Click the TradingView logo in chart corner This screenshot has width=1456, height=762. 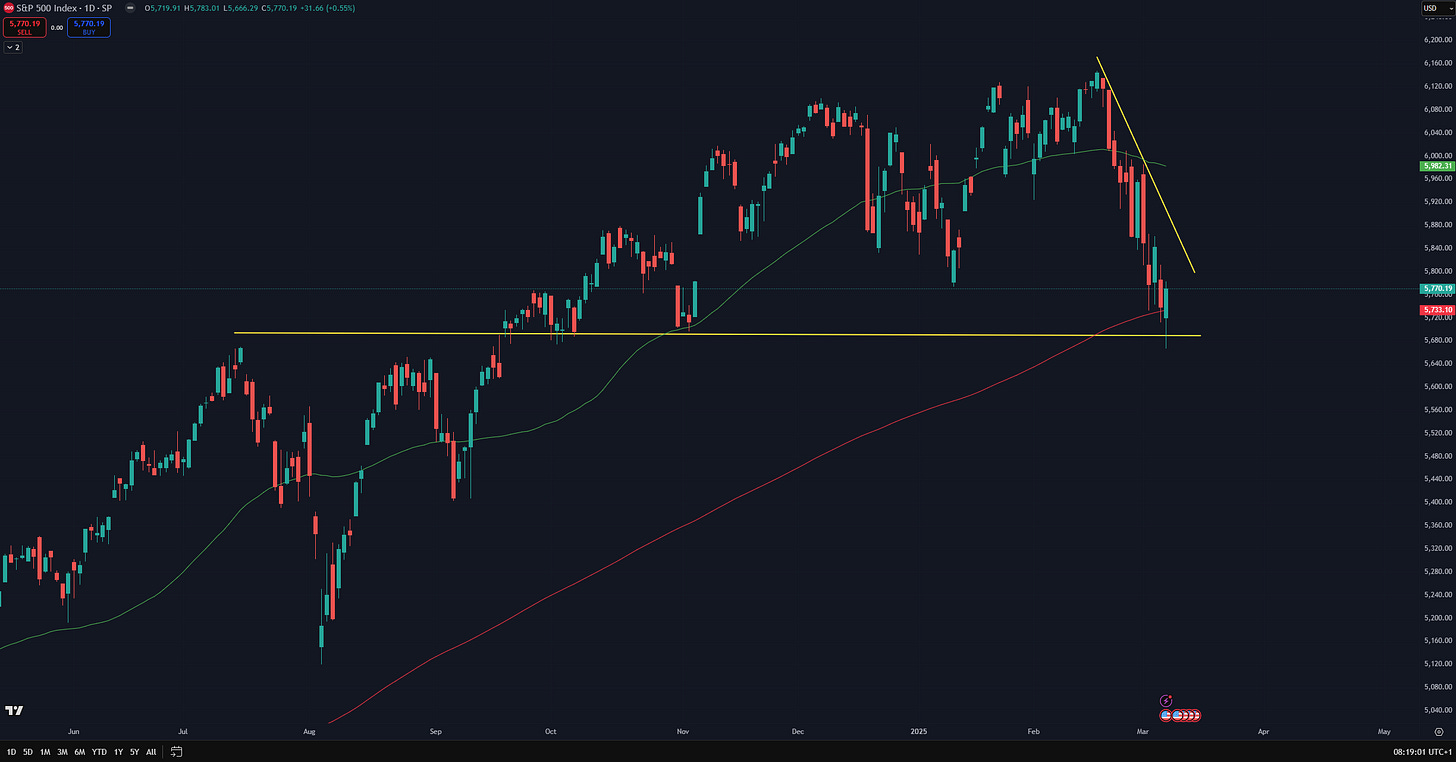(14, 711)
